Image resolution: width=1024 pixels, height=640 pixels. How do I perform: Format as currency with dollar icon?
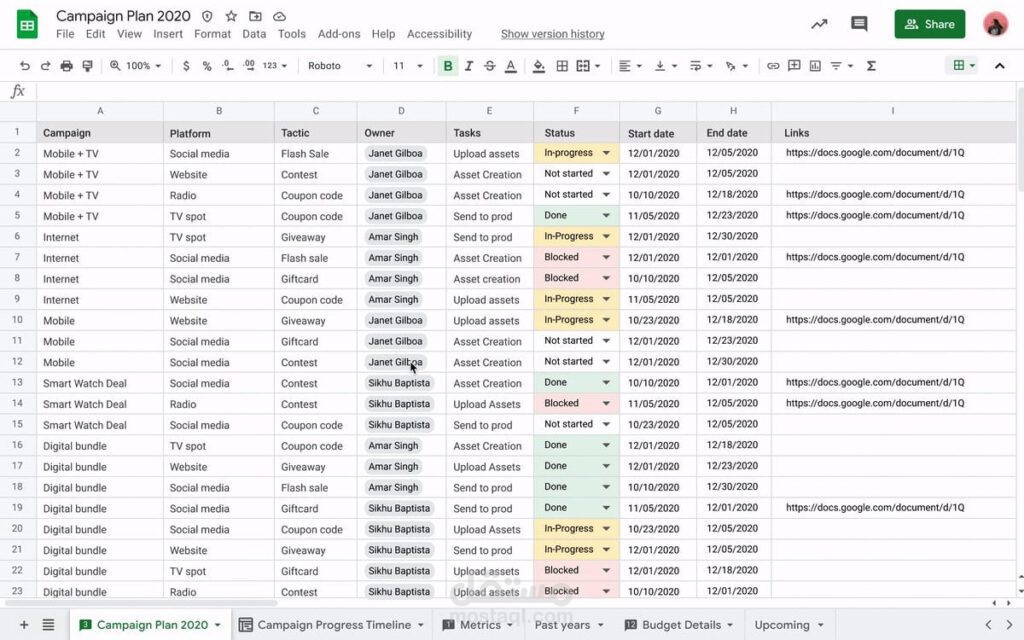(x=186, y=66)
